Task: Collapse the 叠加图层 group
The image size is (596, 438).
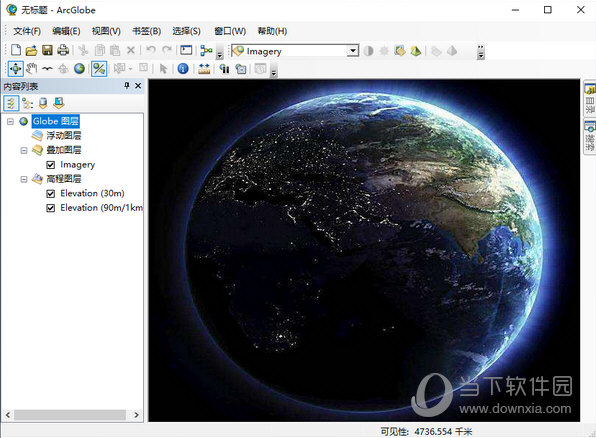Action: (x=24, y=150)
